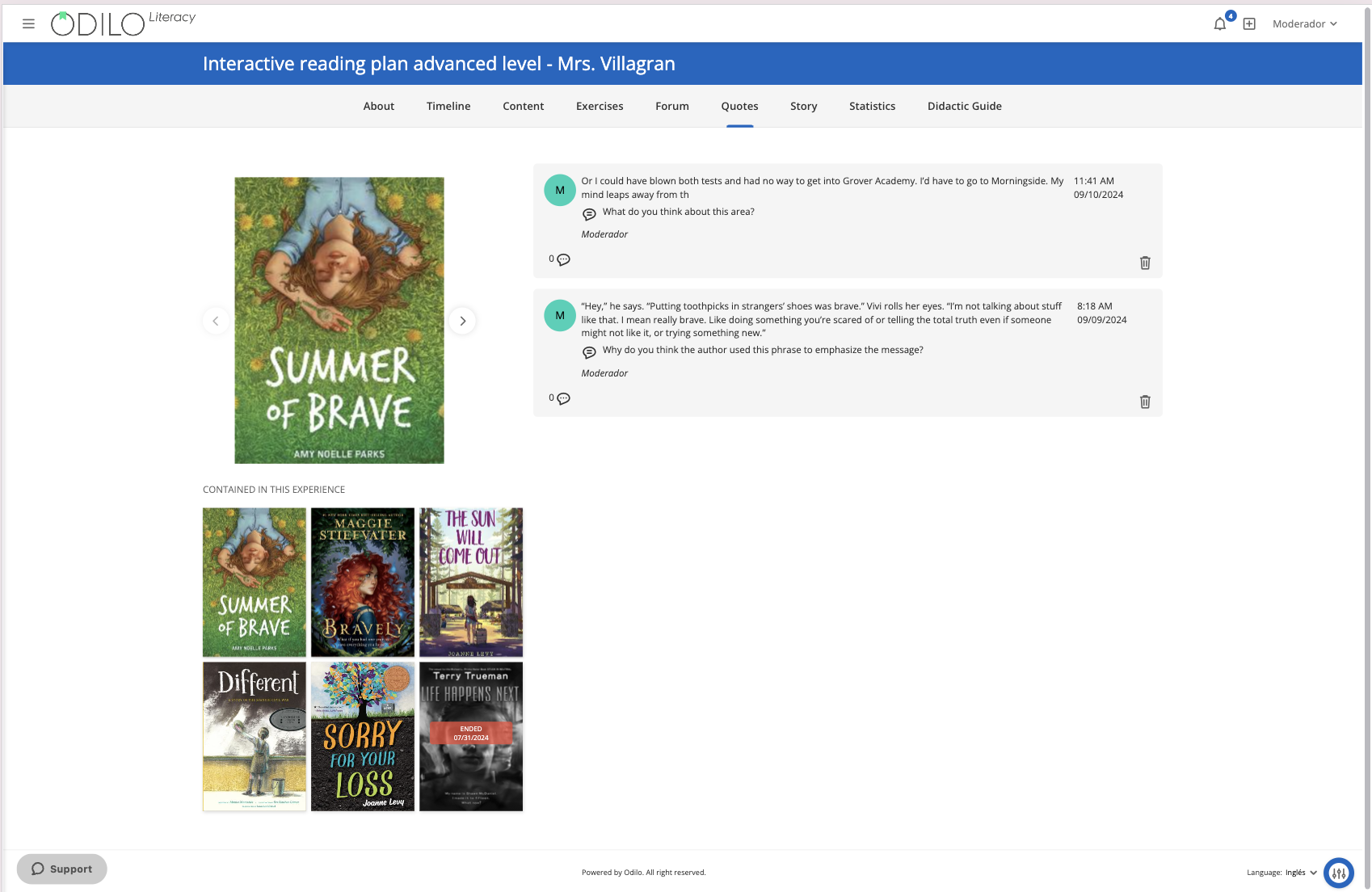Open the Exercises tab
This screenshot has width=1372, height=892.
[600, 106]
